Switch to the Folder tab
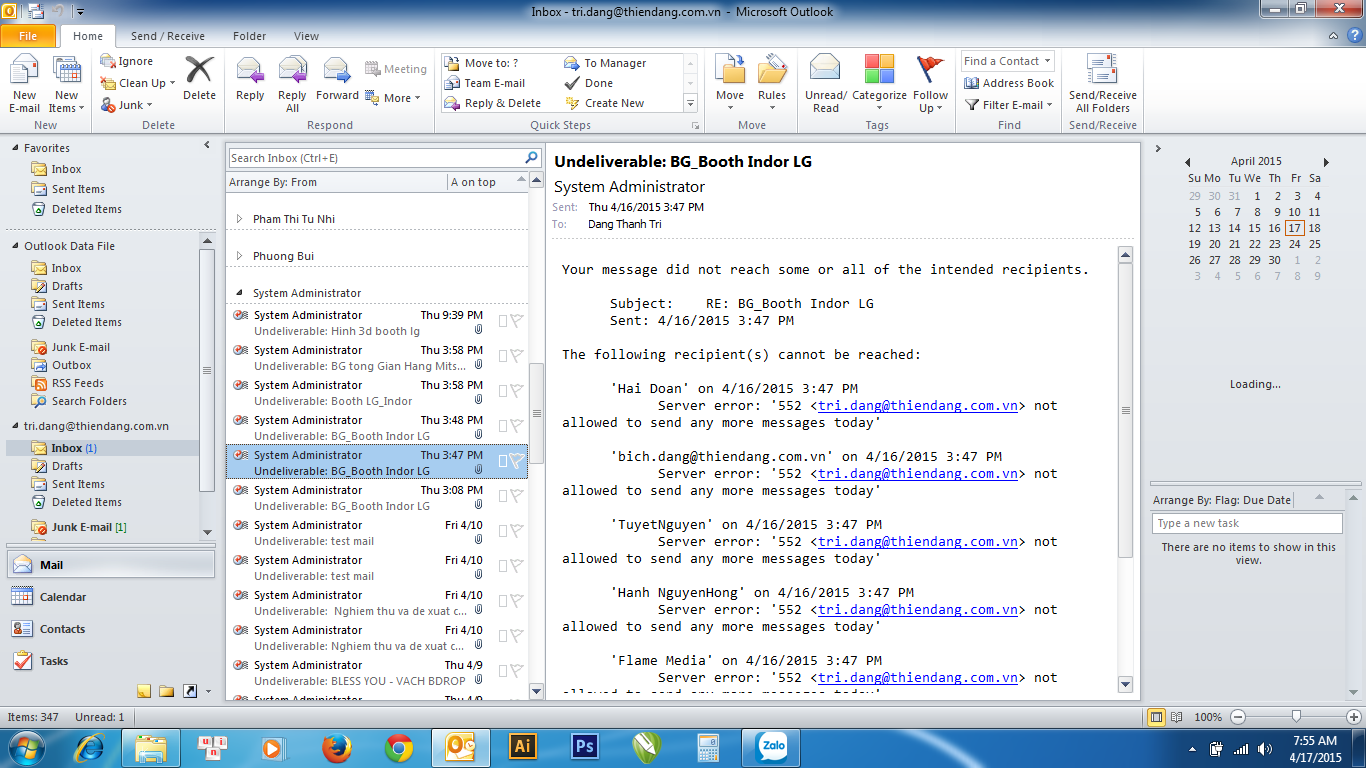The width and height of the screenshot is (1366, 768). (250, 36)
